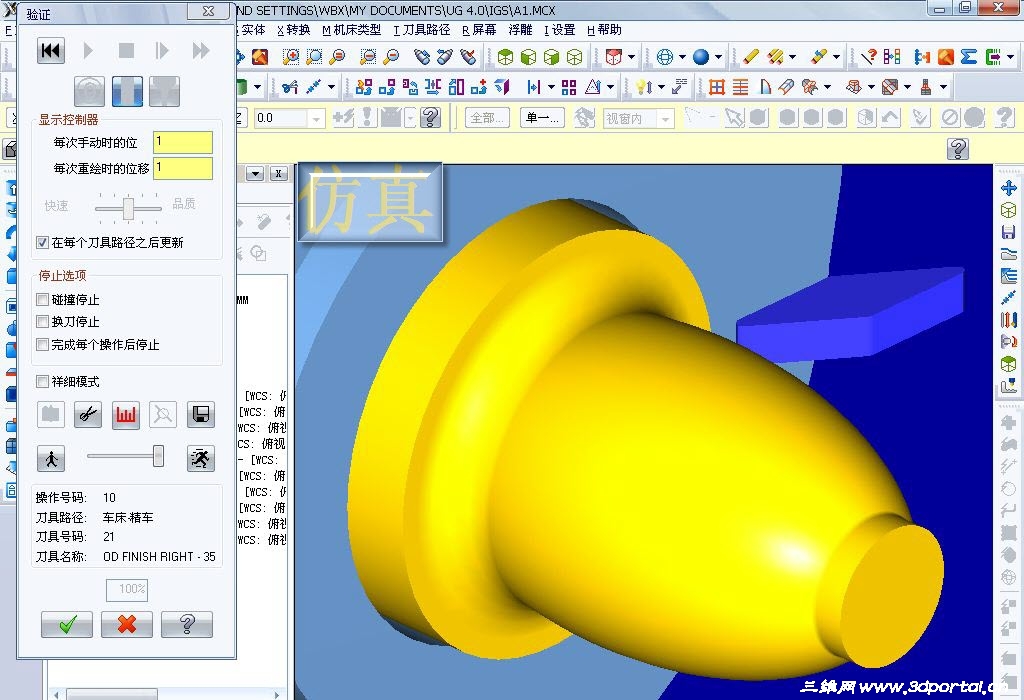Click the horizontal scrollbar in operations panel
The width and height of the screenshot is (1024, 700).
(x=111, y=695)
